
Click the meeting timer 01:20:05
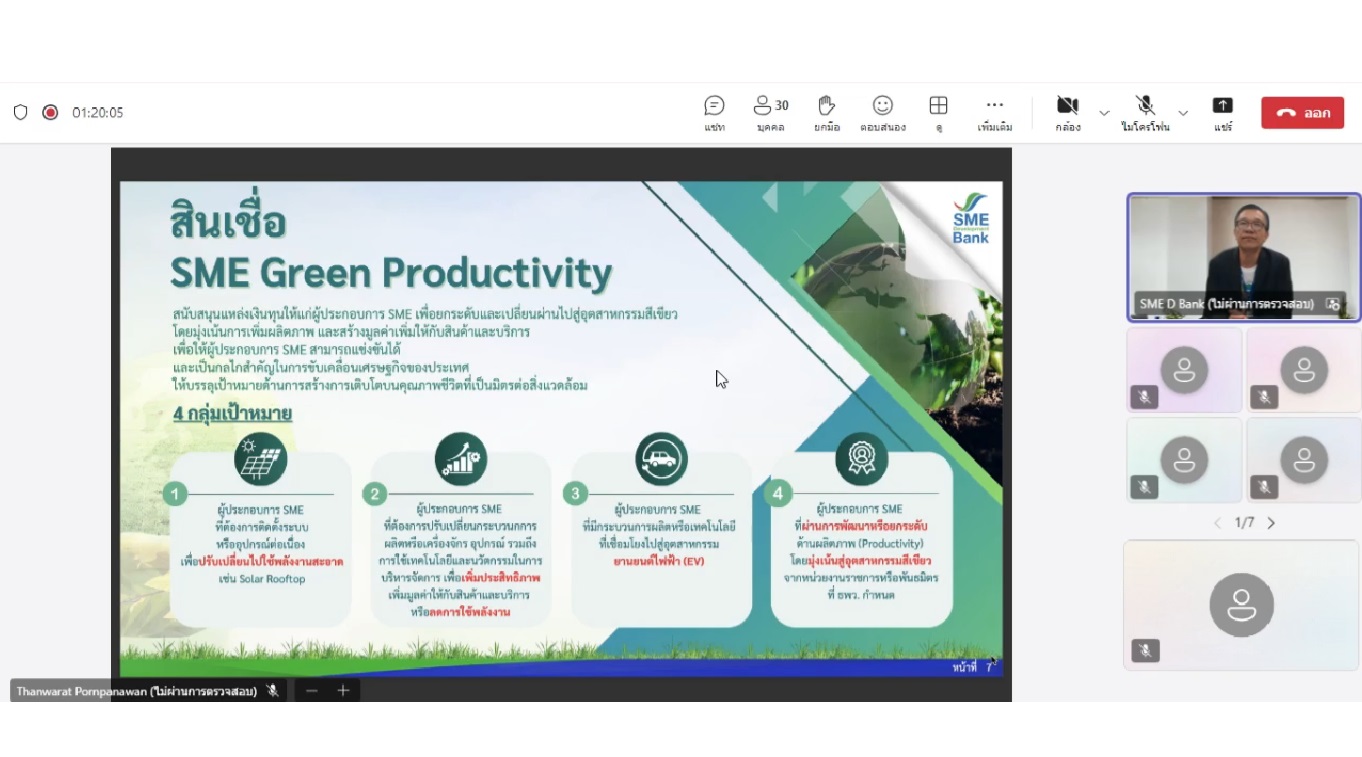[x=97, y=113]
